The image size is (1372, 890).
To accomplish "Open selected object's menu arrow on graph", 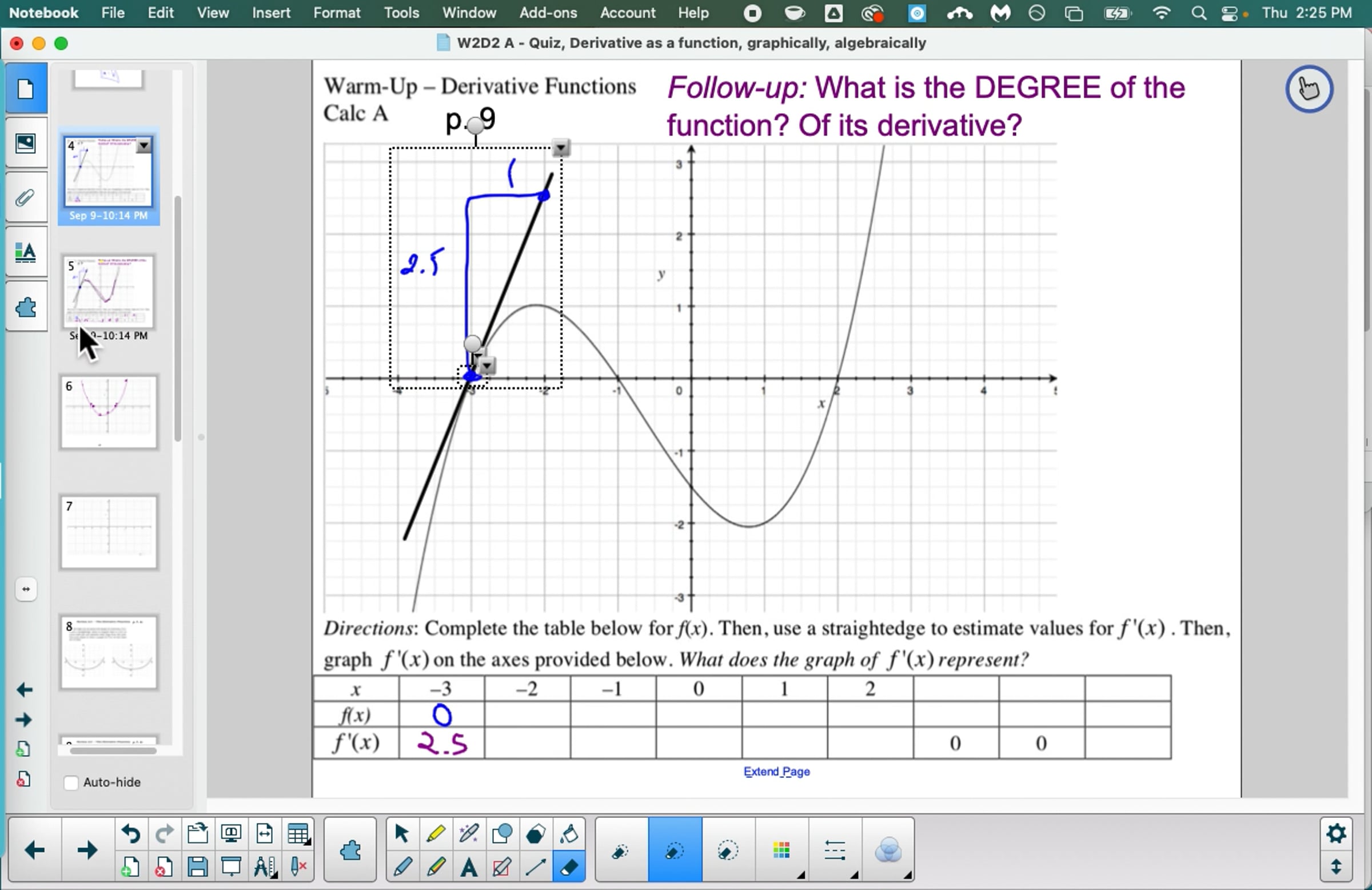I will pyautogui.click(x=560, y=148).
